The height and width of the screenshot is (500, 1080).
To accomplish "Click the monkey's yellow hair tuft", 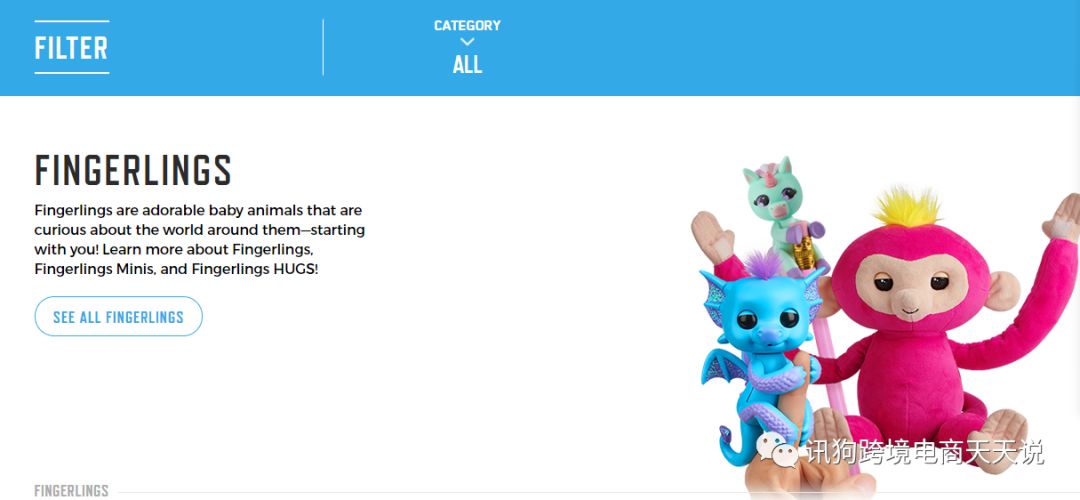I will coord(906,207).
